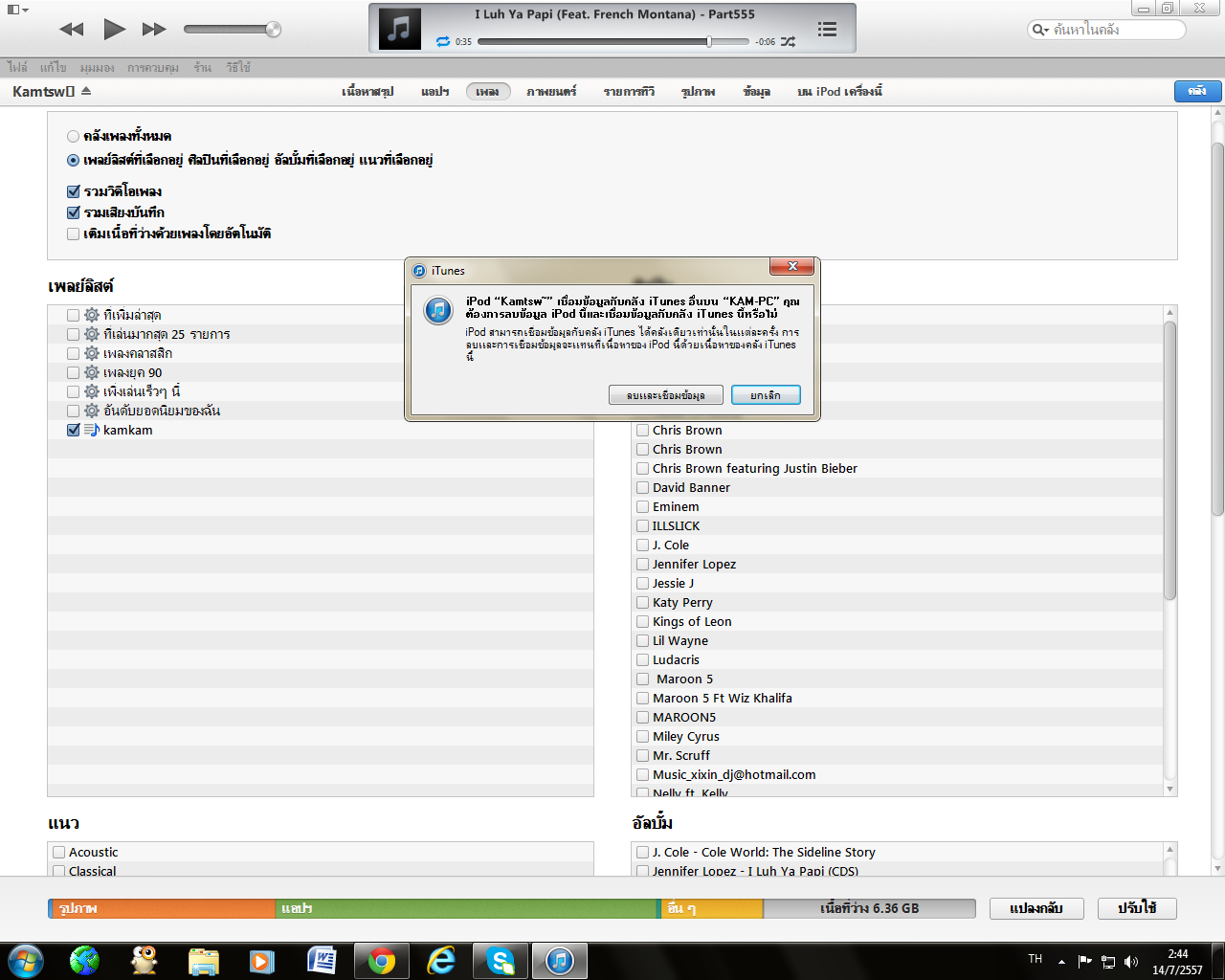Screen dimensions: 1225x980
Task: Click the gear icon beside ที่เล่นมากสุด 25 รายการ
Action: point(92,334)
